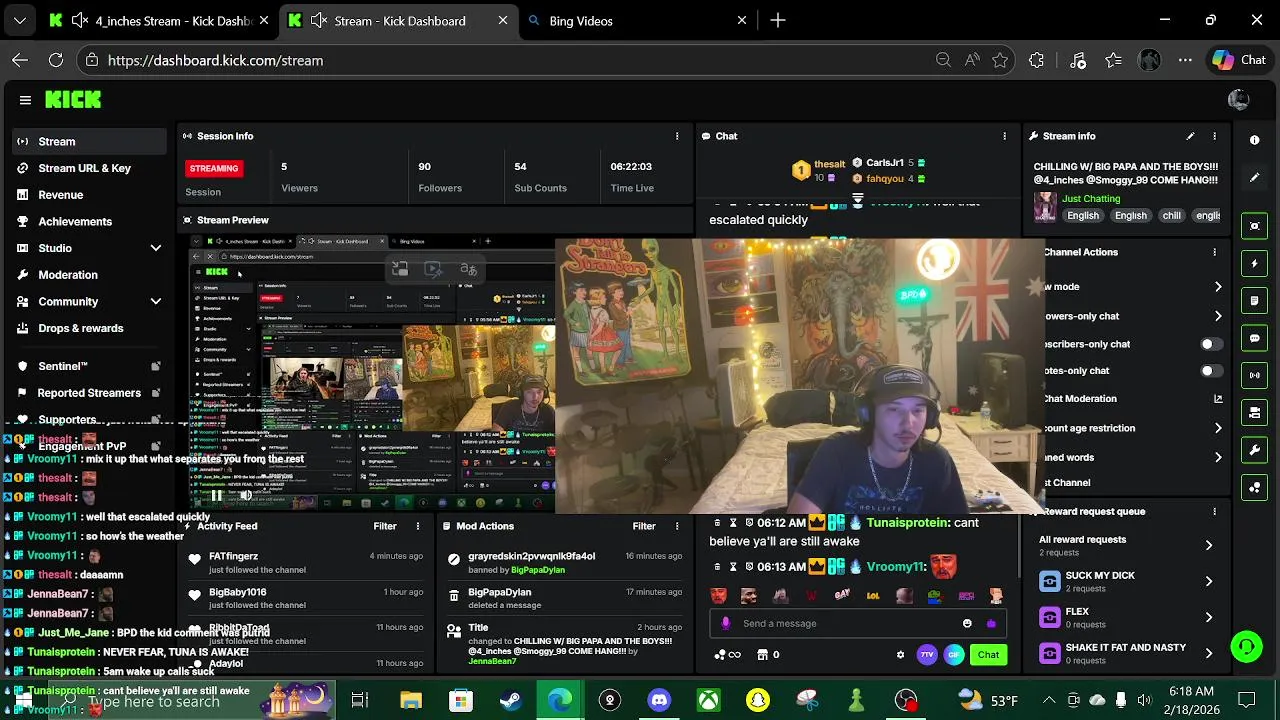Click the info circle icon in right rail
Viewport: 1280px width, 720px height.
pyautogui.click(x=1255, y=140)
